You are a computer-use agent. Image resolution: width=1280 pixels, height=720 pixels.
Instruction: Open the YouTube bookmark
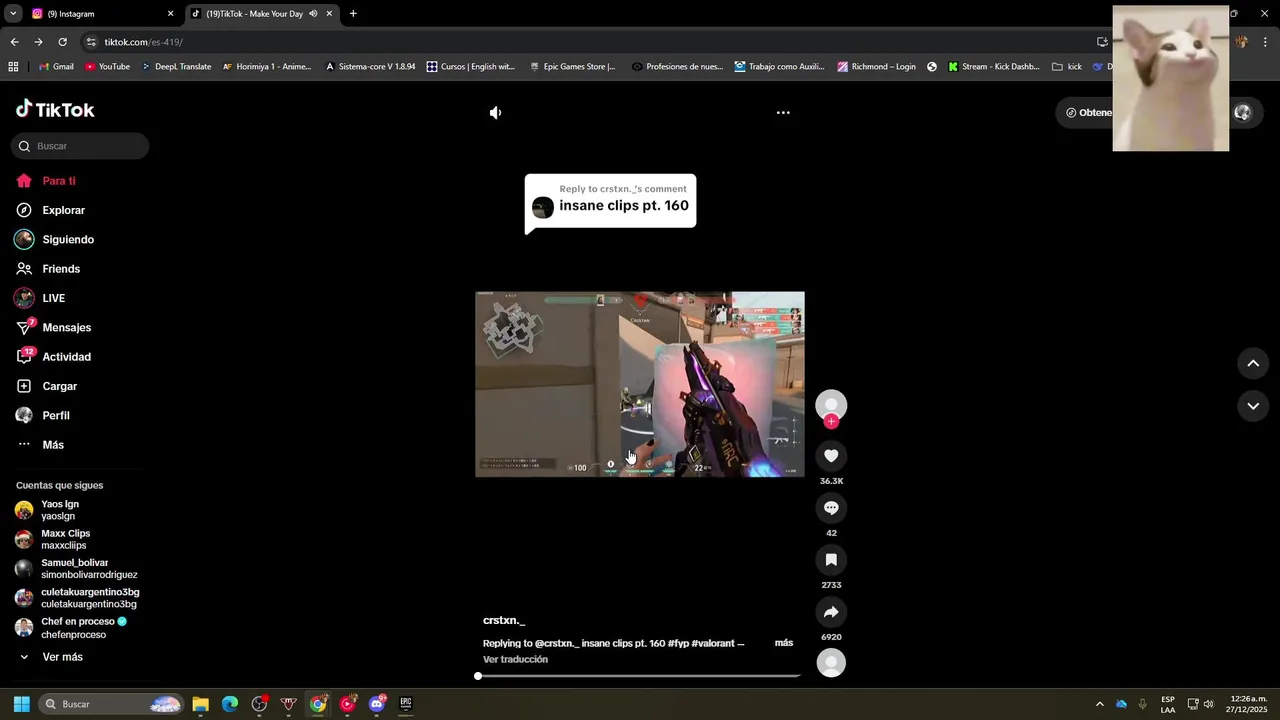pyautogui.click(x=108, y=67)
